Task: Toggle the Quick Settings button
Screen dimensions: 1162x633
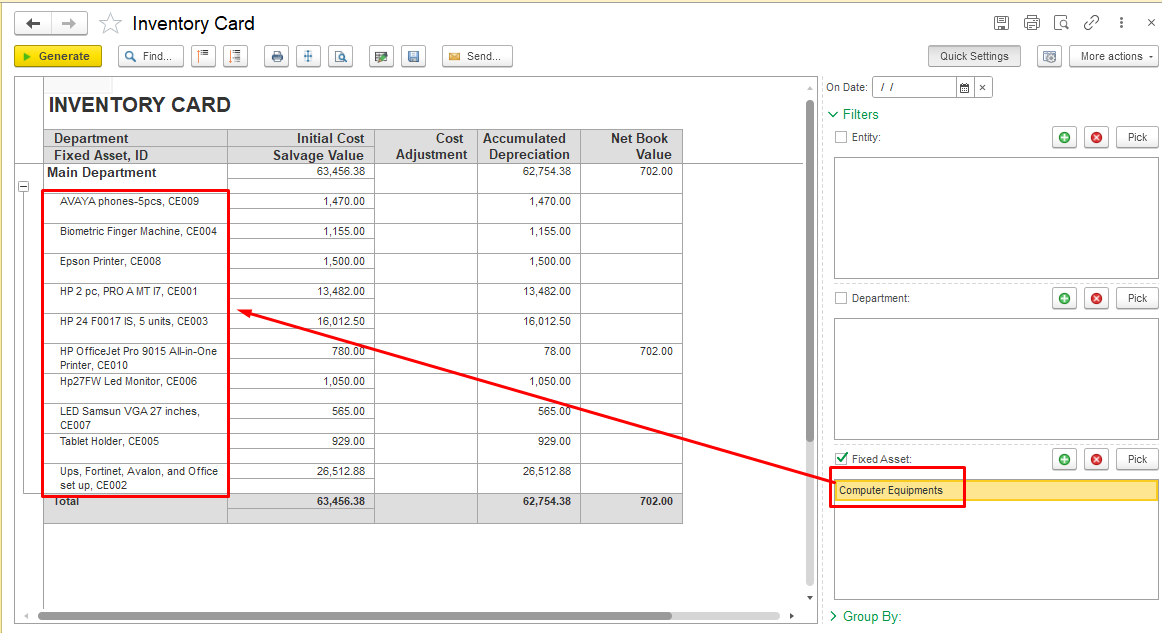Action: point(974,57)
